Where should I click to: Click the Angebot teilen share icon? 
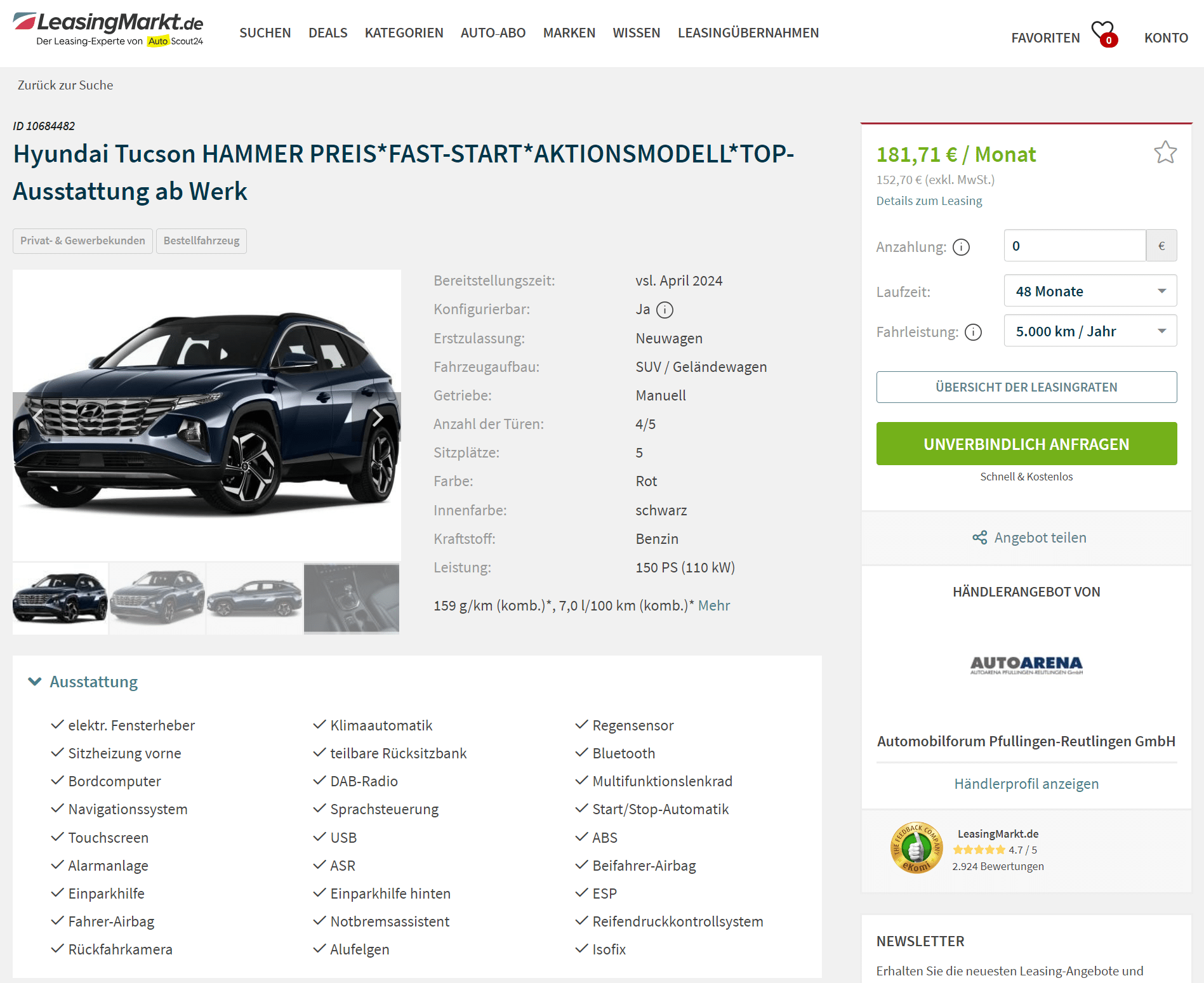(979, 538)
